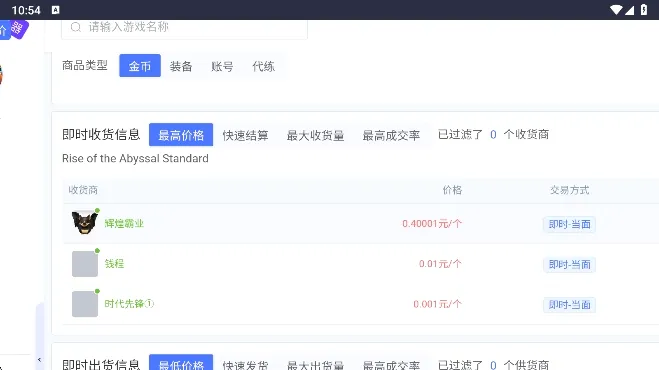Click the 价格 column header
The image size is (659, 370).
click(452, 190)
